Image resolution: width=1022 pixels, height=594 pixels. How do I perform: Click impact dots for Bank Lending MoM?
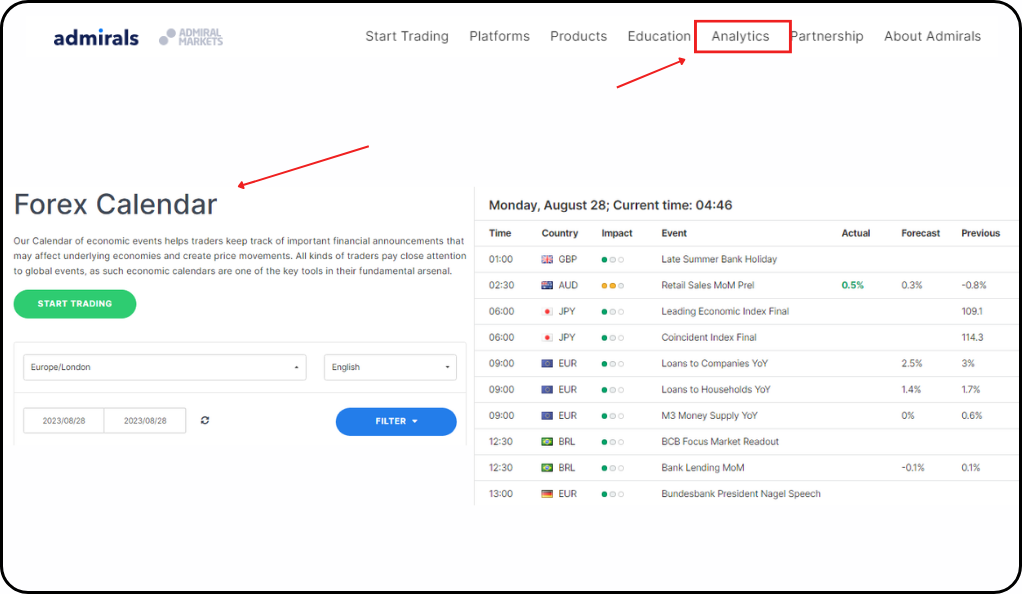[x=613, y=468]
